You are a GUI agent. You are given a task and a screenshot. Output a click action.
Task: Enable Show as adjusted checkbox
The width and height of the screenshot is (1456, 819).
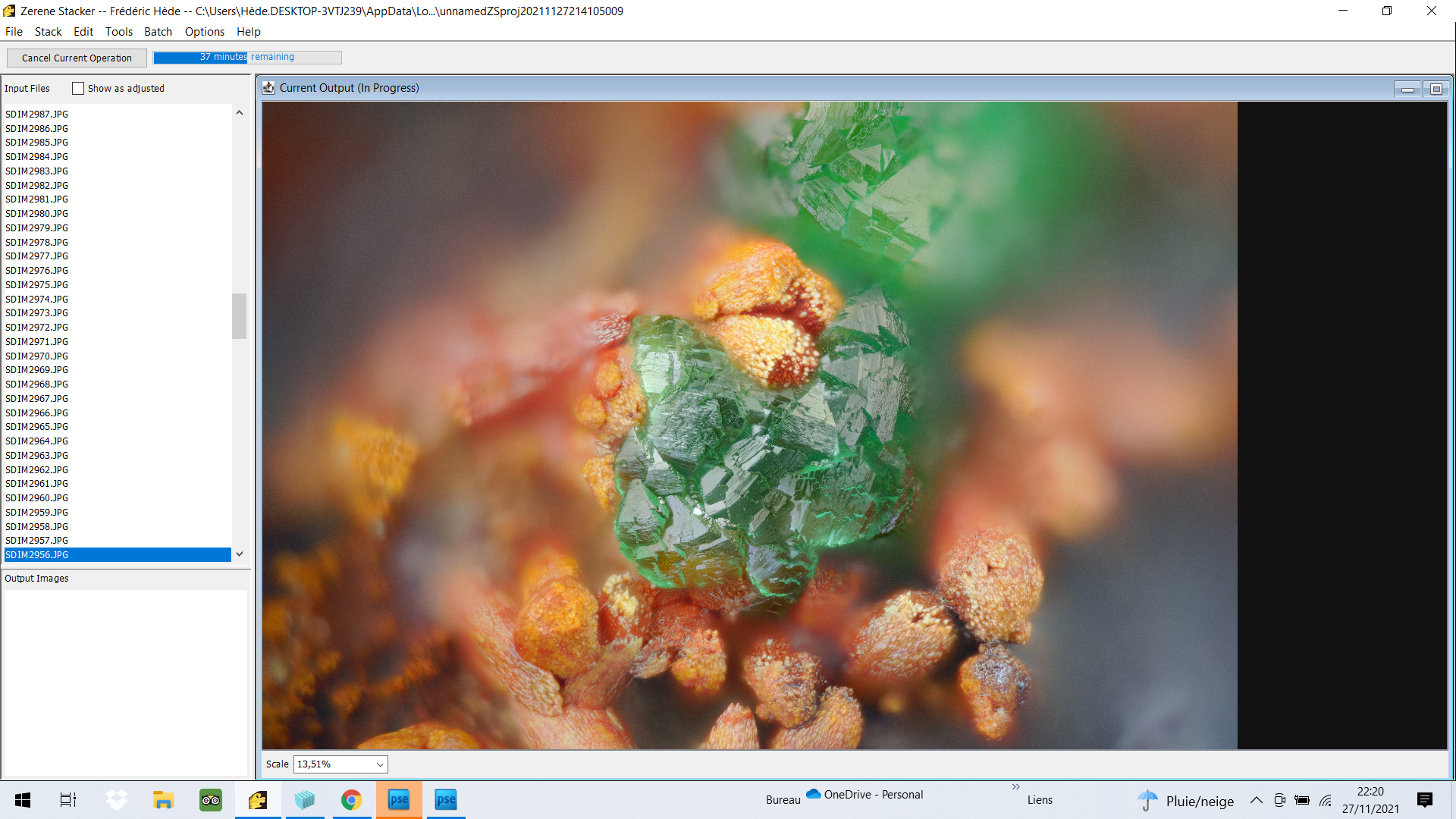[x=78, y=89]
